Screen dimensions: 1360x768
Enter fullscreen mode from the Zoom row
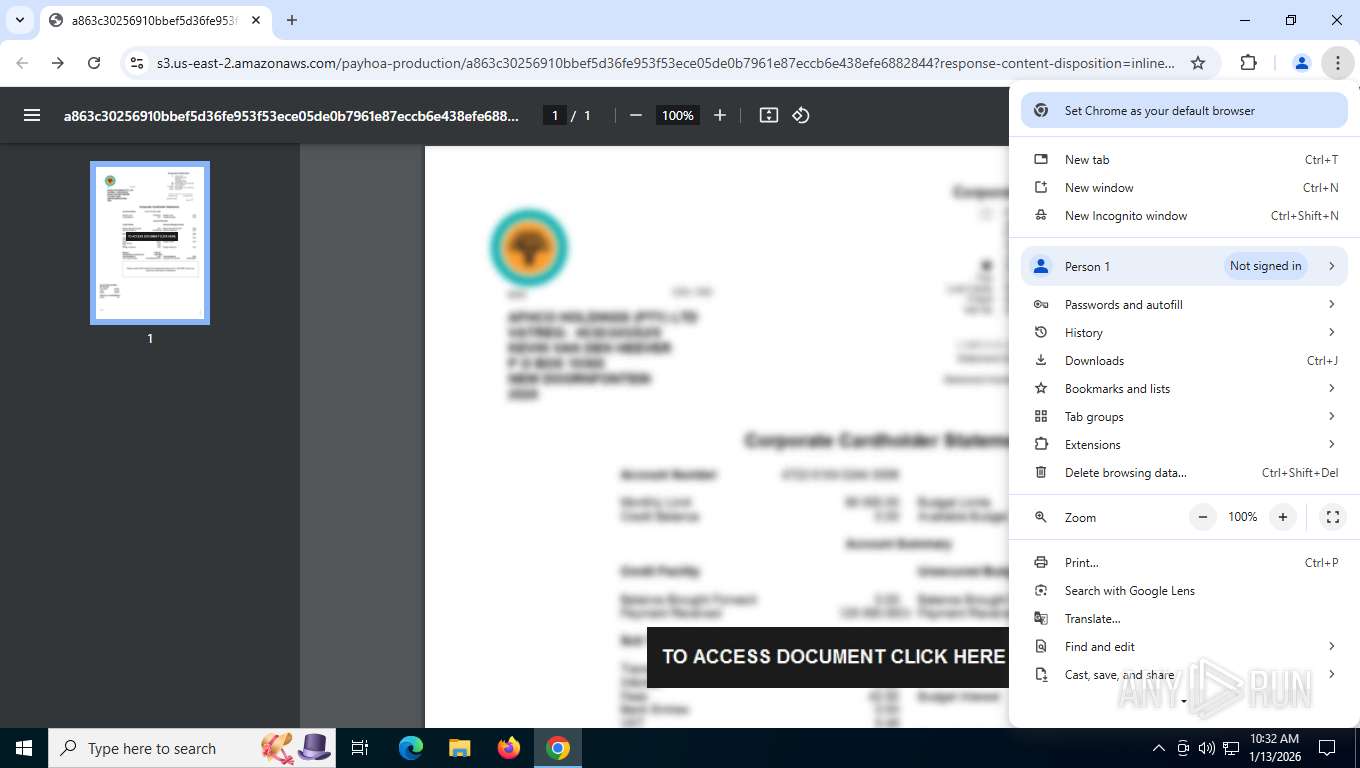pos(1332,517)
